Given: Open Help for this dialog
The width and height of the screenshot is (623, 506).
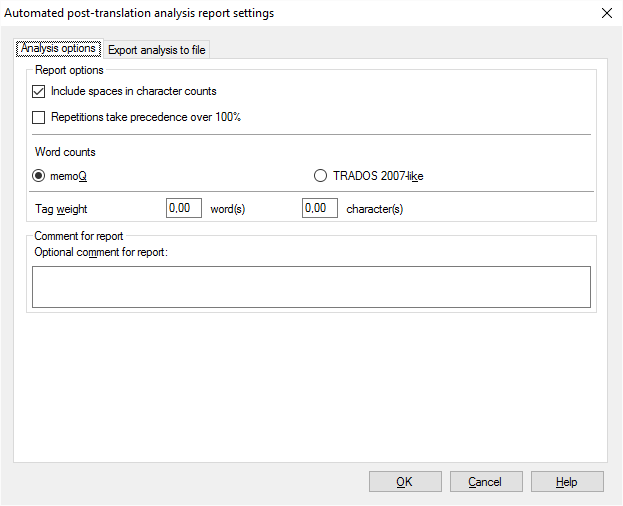Looking at the screenshot, I should (567, 482).
